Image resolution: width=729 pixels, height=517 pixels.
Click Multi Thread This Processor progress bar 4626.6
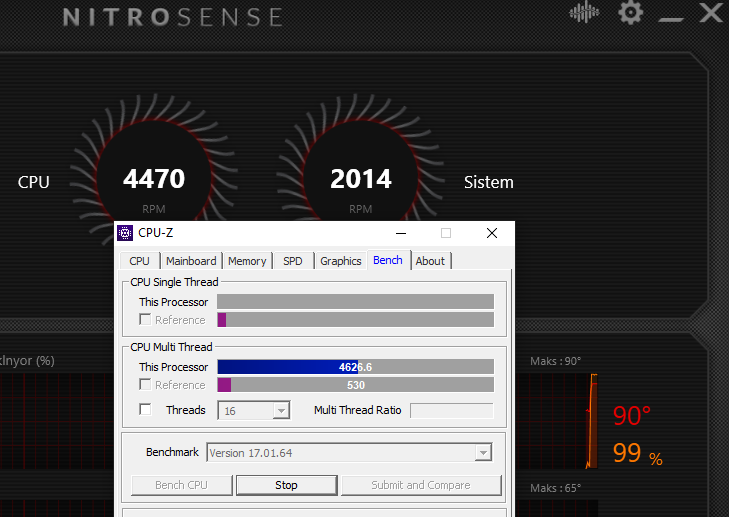(x=356, y=367)
